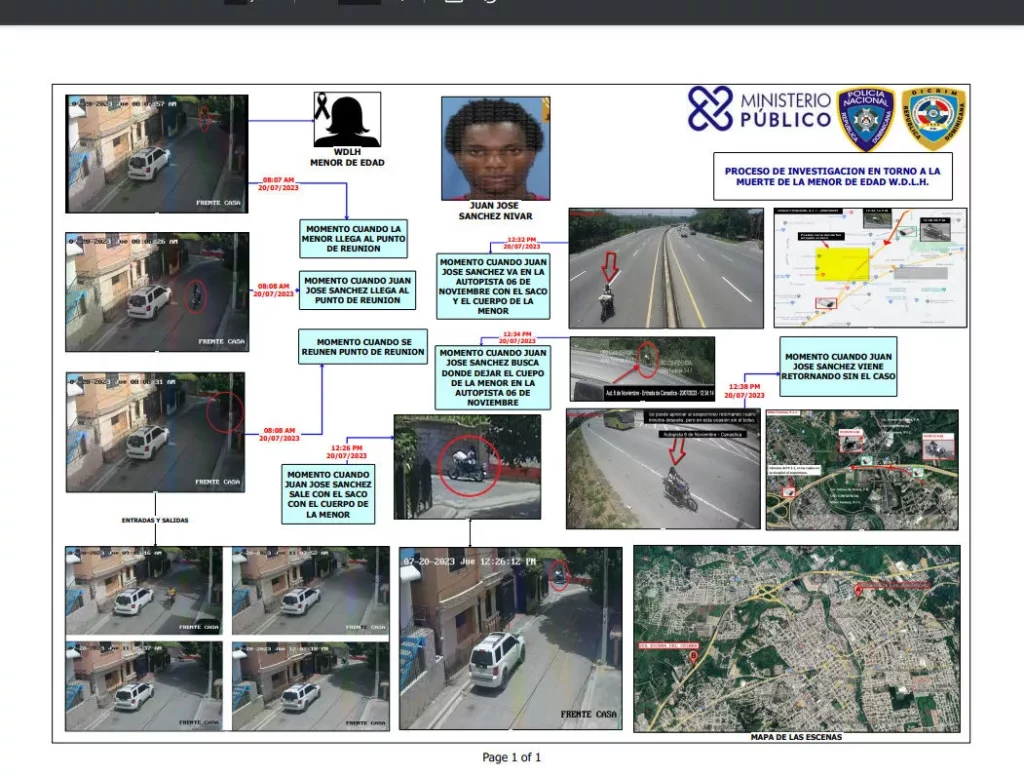Click the 'Page 1 of 1' indicator

point(511,757)
